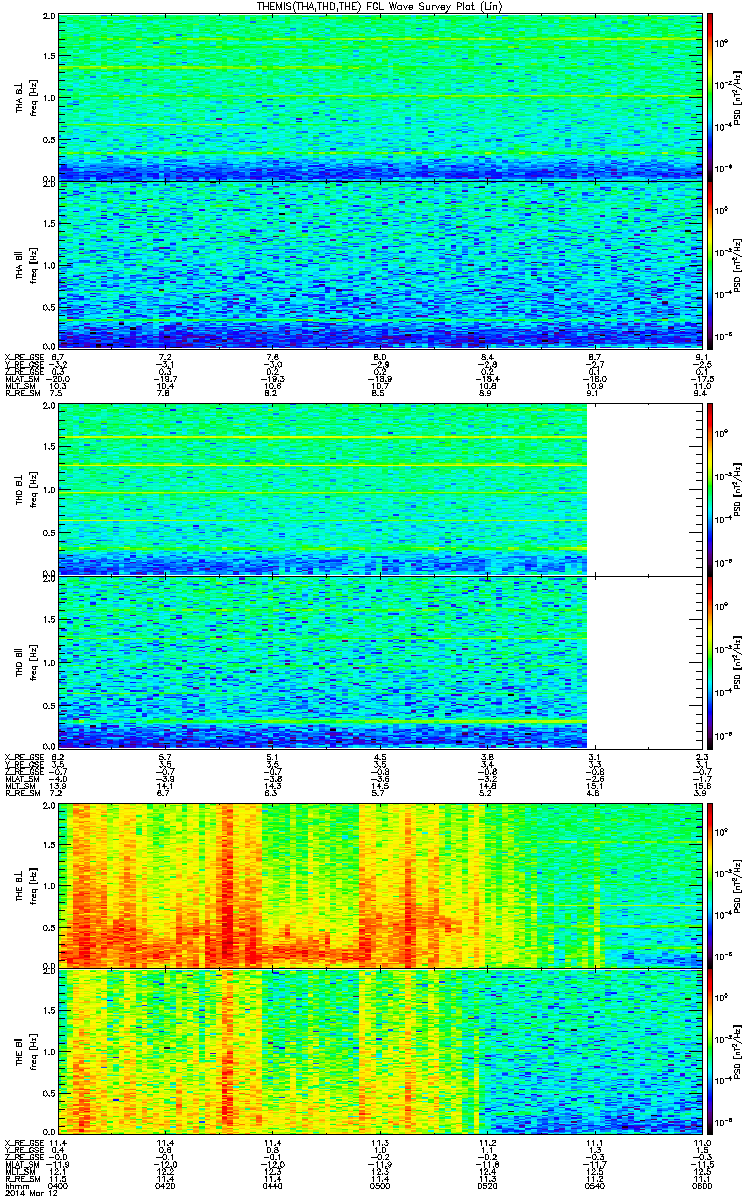
Task: Click the THA R_RE_SM ephemeris row label
Action: [24, 394]
